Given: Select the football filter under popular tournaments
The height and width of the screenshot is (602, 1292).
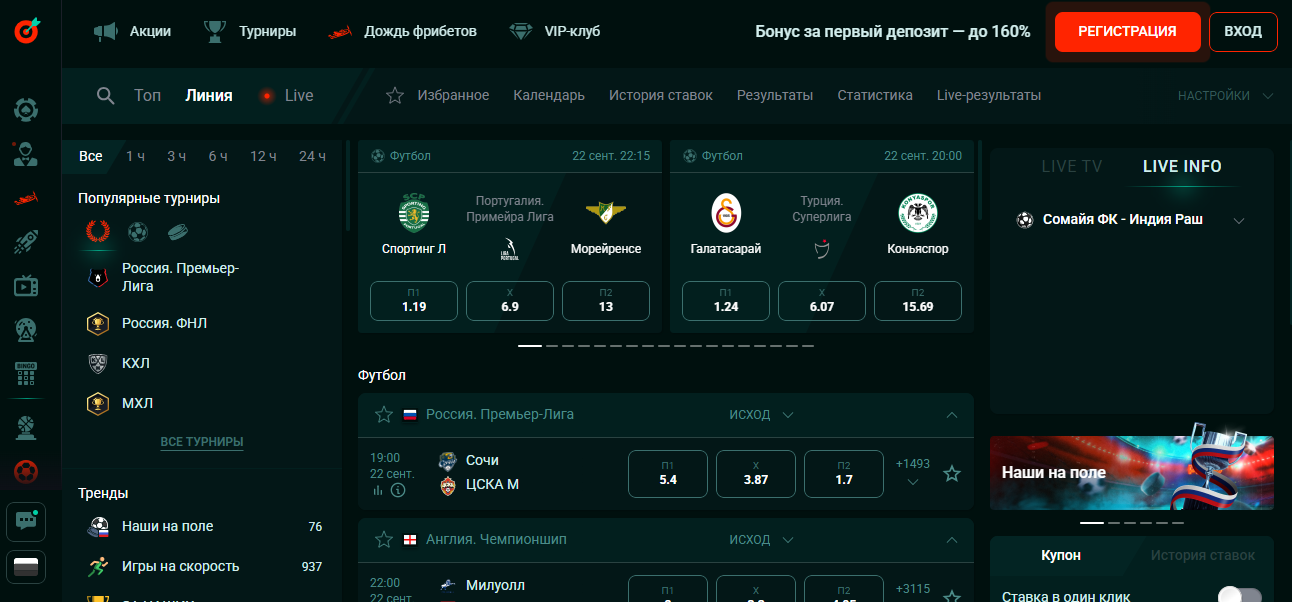Looking at the screenshot, I should pos(138,232).
